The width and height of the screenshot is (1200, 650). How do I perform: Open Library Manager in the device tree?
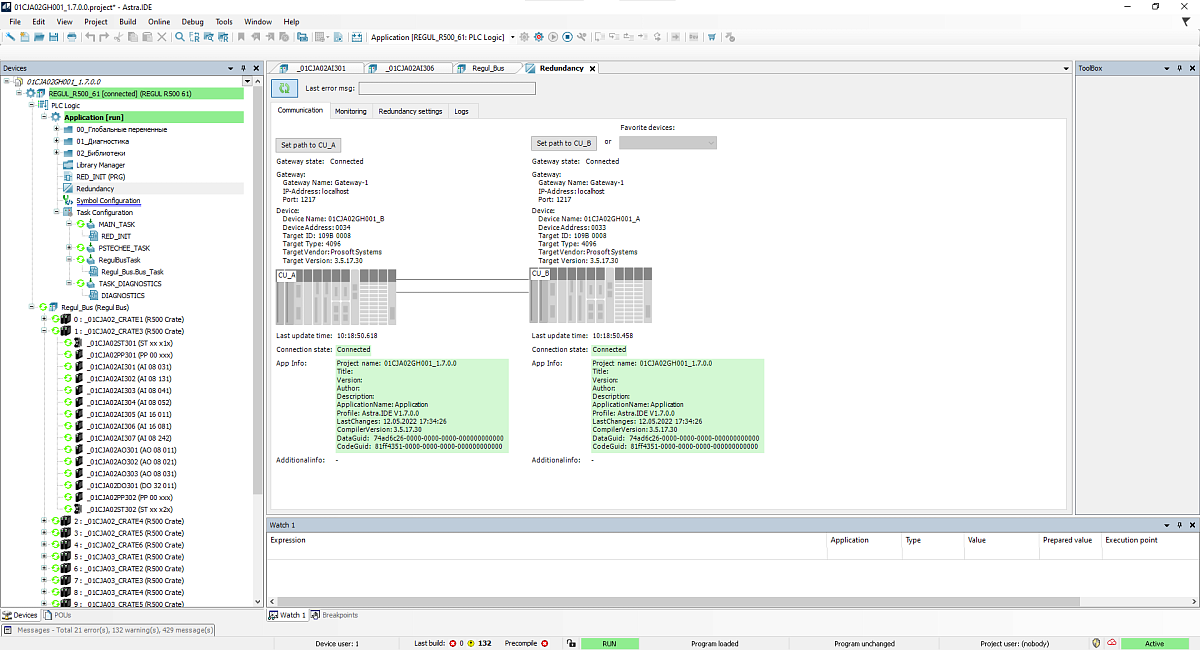click(x=100, y=165)
